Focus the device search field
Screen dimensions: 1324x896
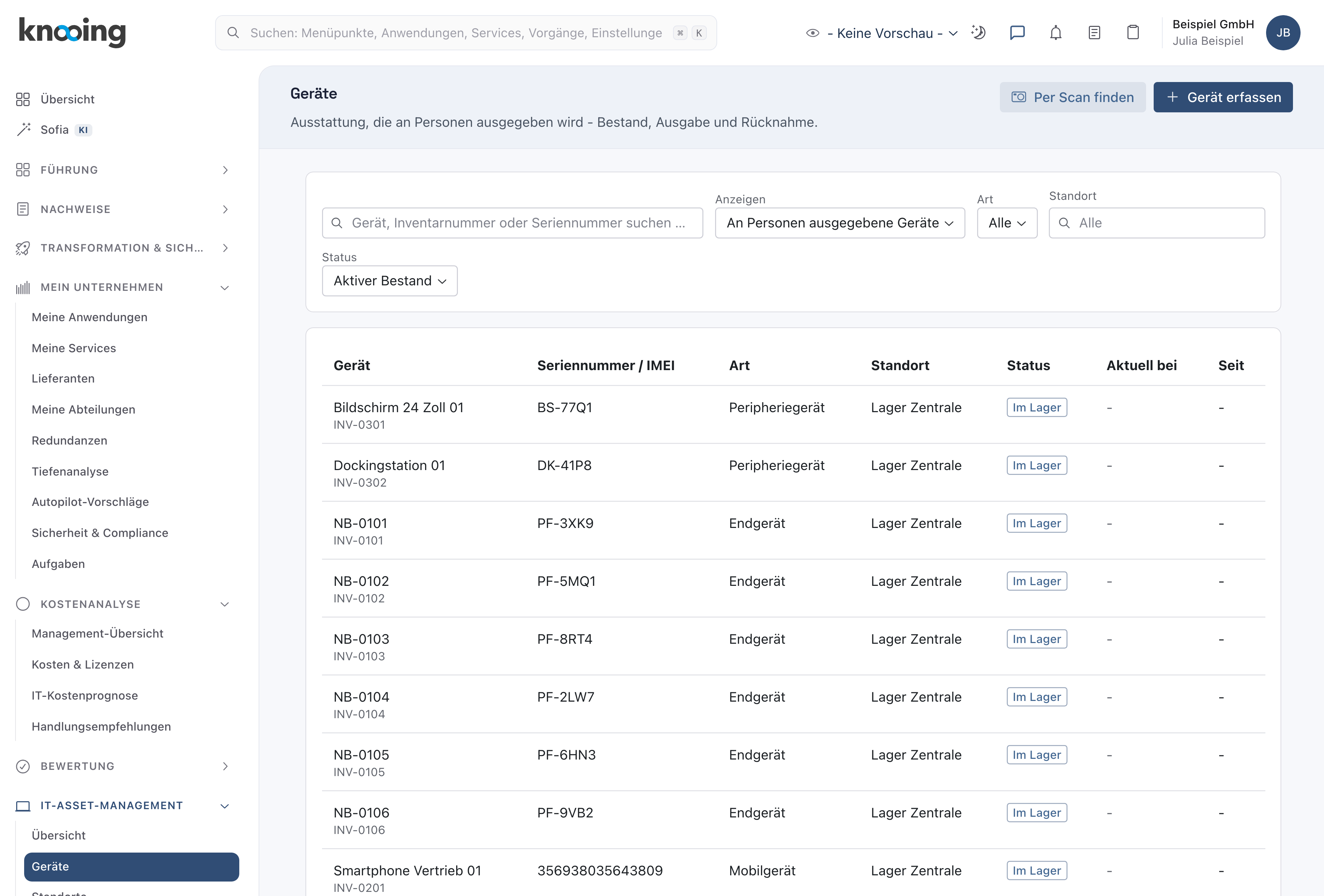[512, 223]
